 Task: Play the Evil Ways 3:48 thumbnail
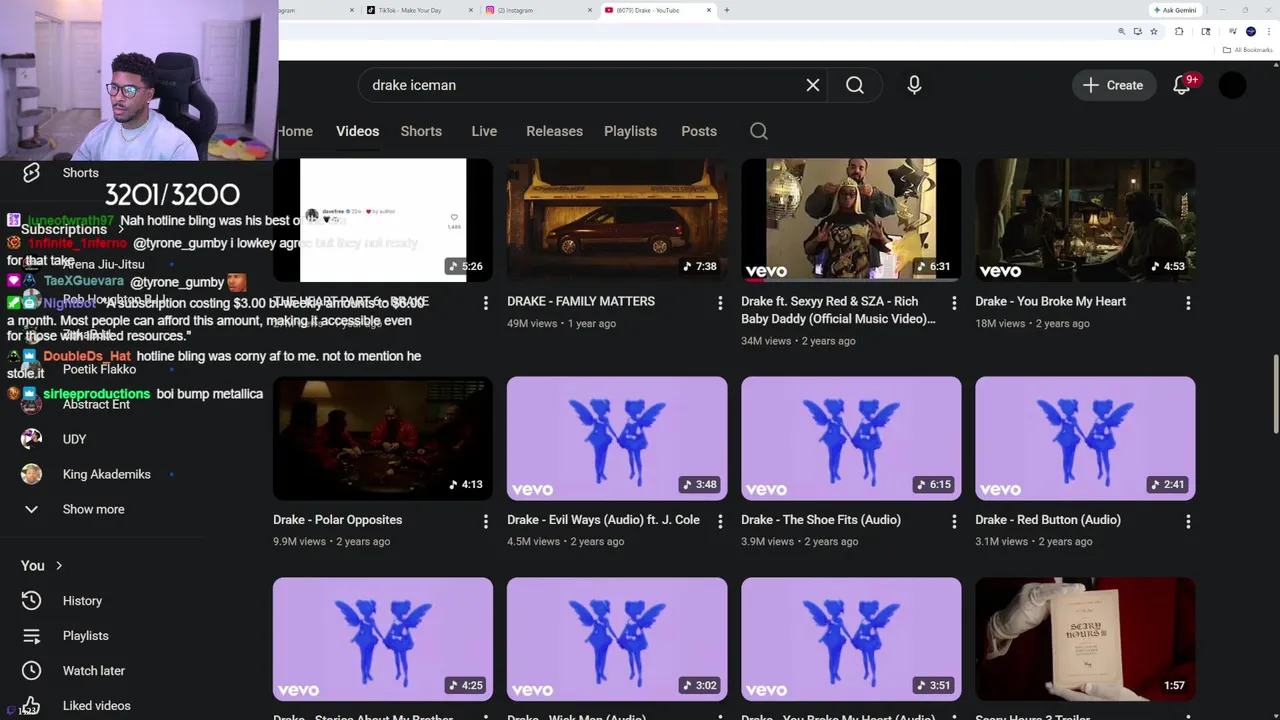[x=617, y=438]
